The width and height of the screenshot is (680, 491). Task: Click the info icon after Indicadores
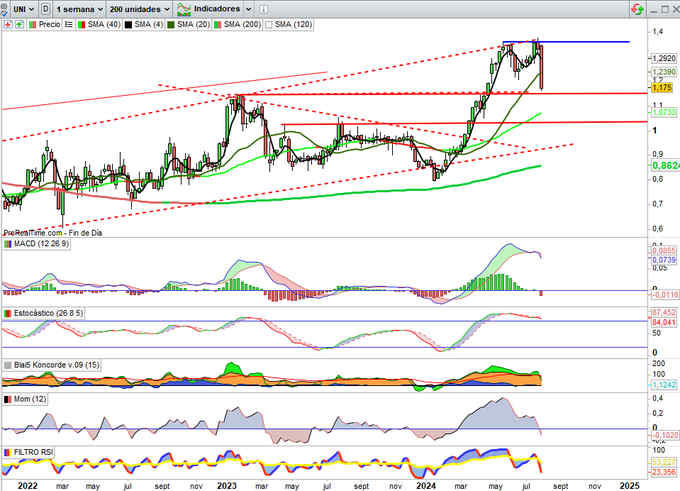[263, 9]
